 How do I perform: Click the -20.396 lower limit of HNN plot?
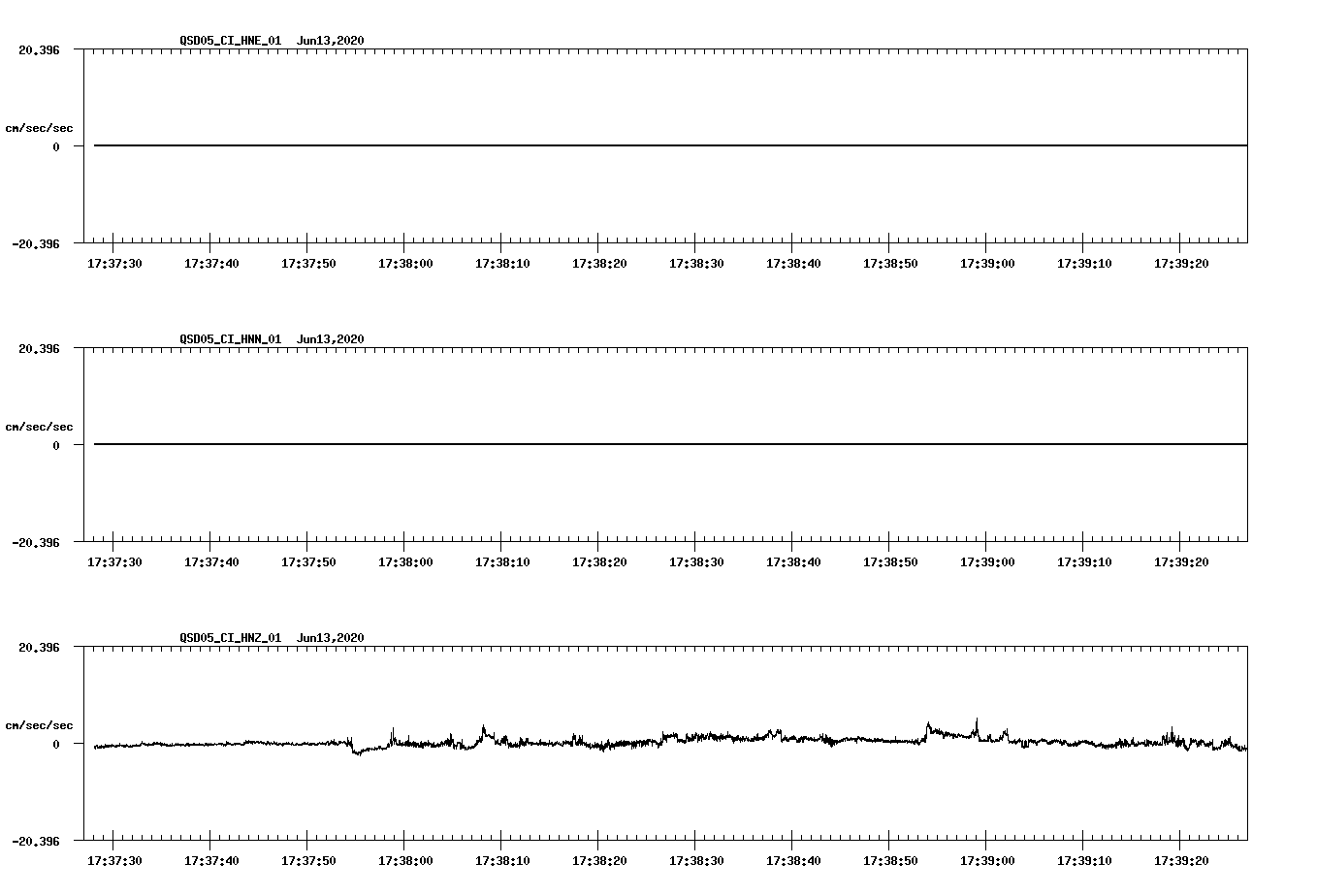pyautogui.click(x=36, y=543)
